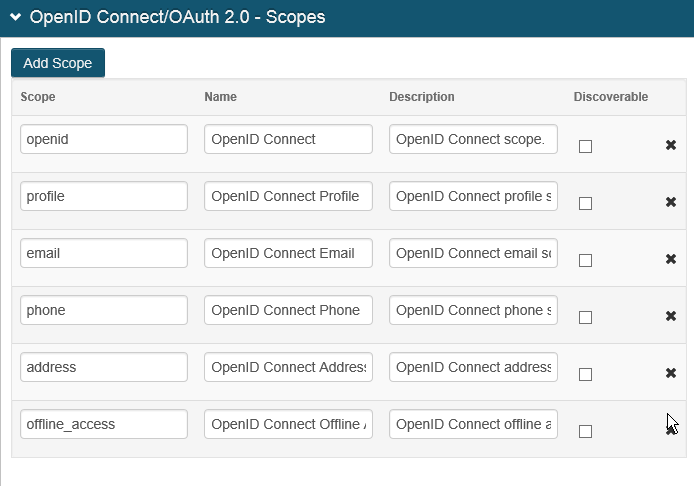
Task: Remove the offline_access scope row
Action: click(x=671, y=430)
